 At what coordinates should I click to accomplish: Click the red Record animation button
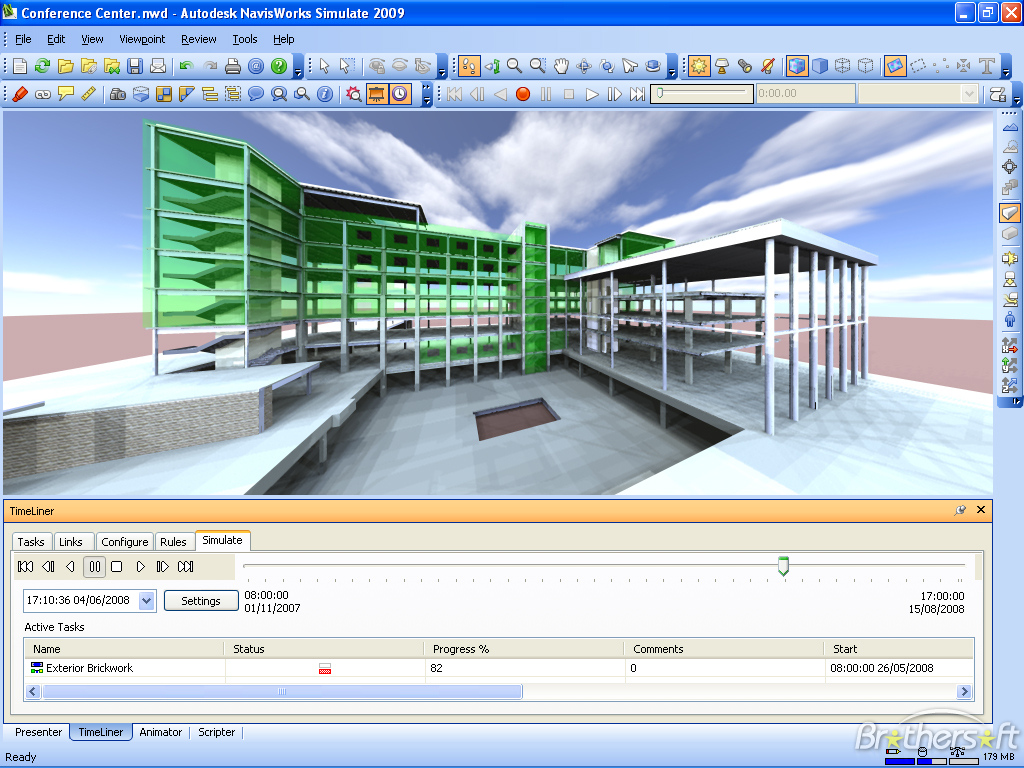pyautogui.click(x=522, y=94)
